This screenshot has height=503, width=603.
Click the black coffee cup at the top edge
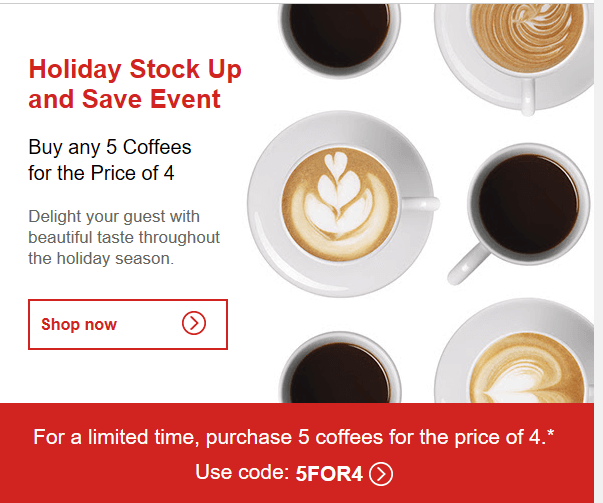point(340,40)
